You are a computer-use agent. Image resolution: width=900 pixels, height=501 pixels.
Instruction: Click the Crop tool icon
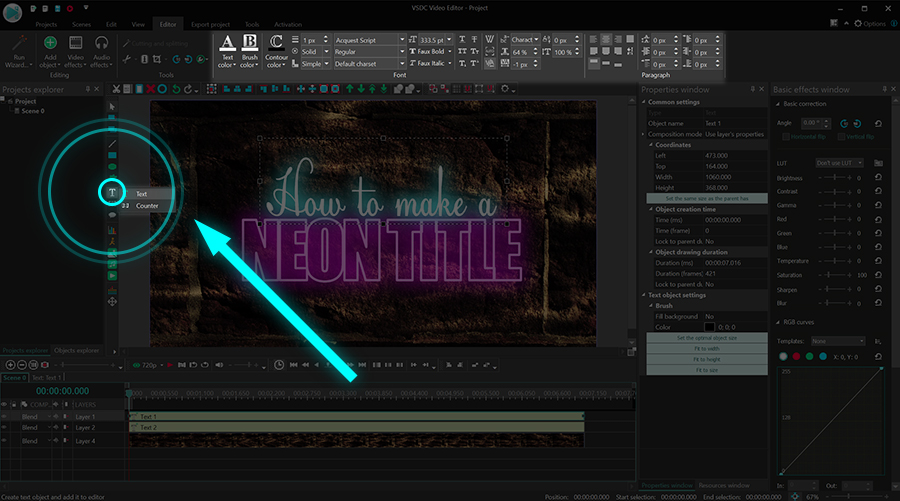(x=157, y=59)
